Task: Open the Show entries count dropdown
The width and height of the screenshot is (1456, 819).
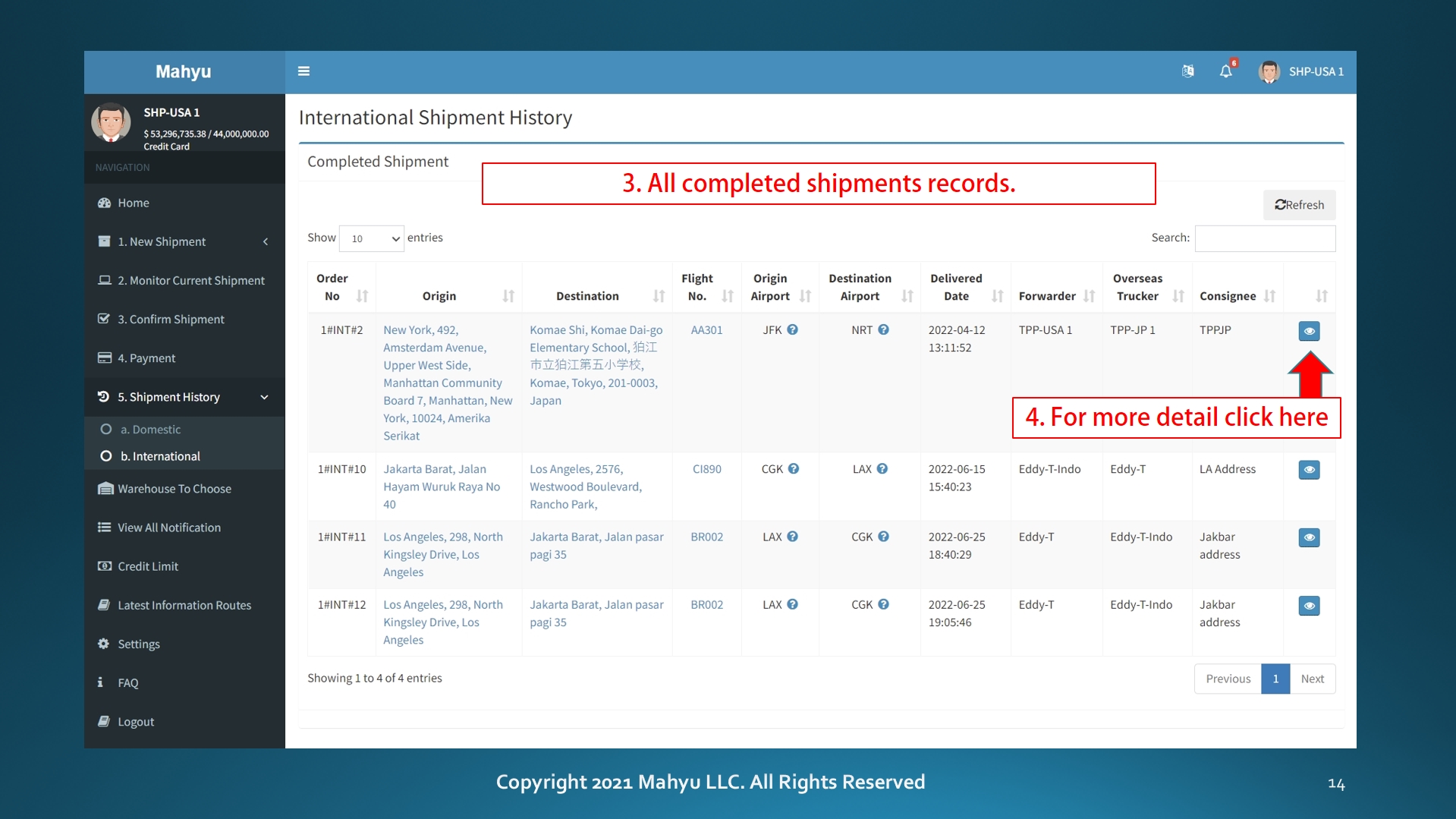Action: (x=372, y=238)
